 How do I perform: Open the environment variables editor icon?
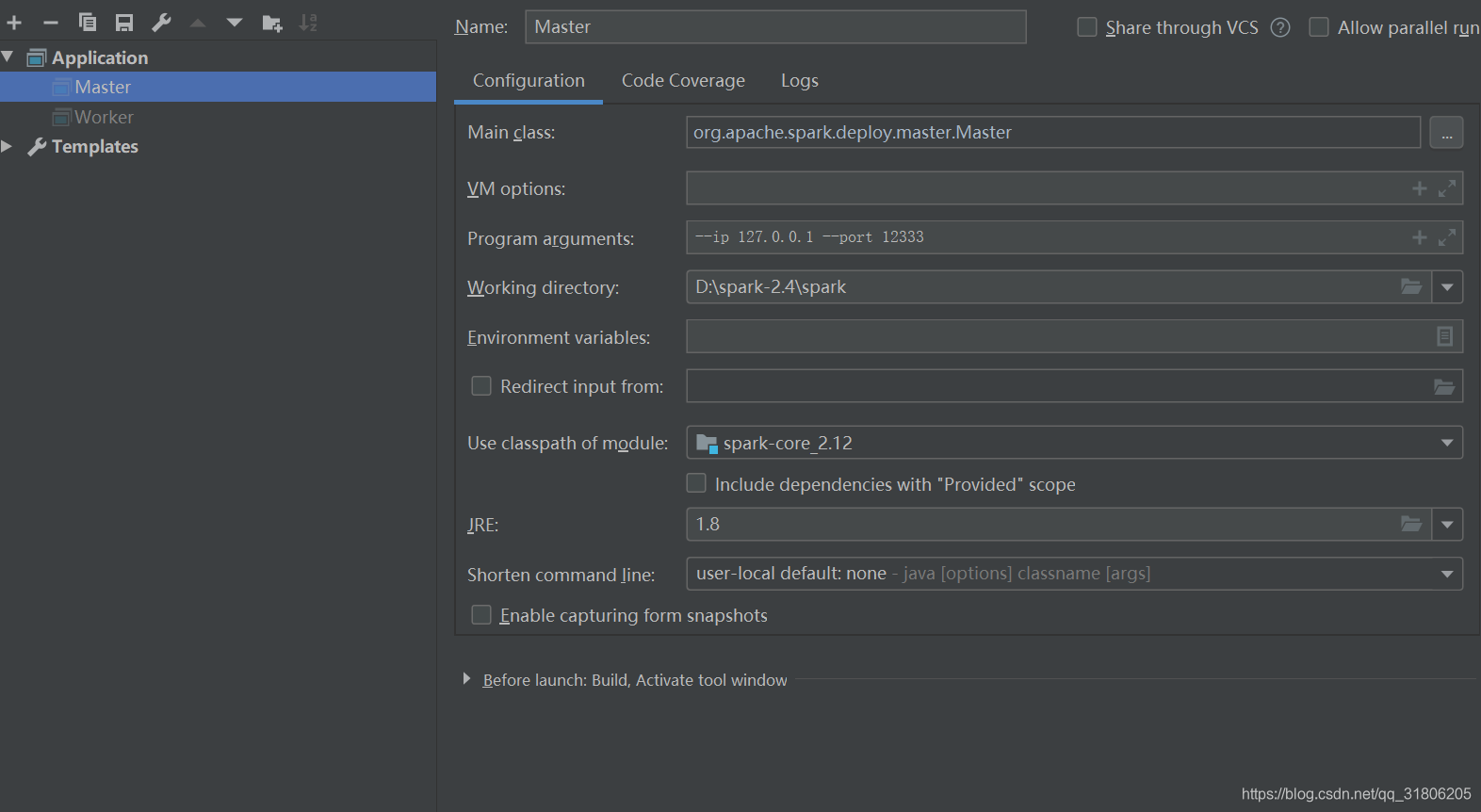pyautogui.click(x=1444, y=336)
